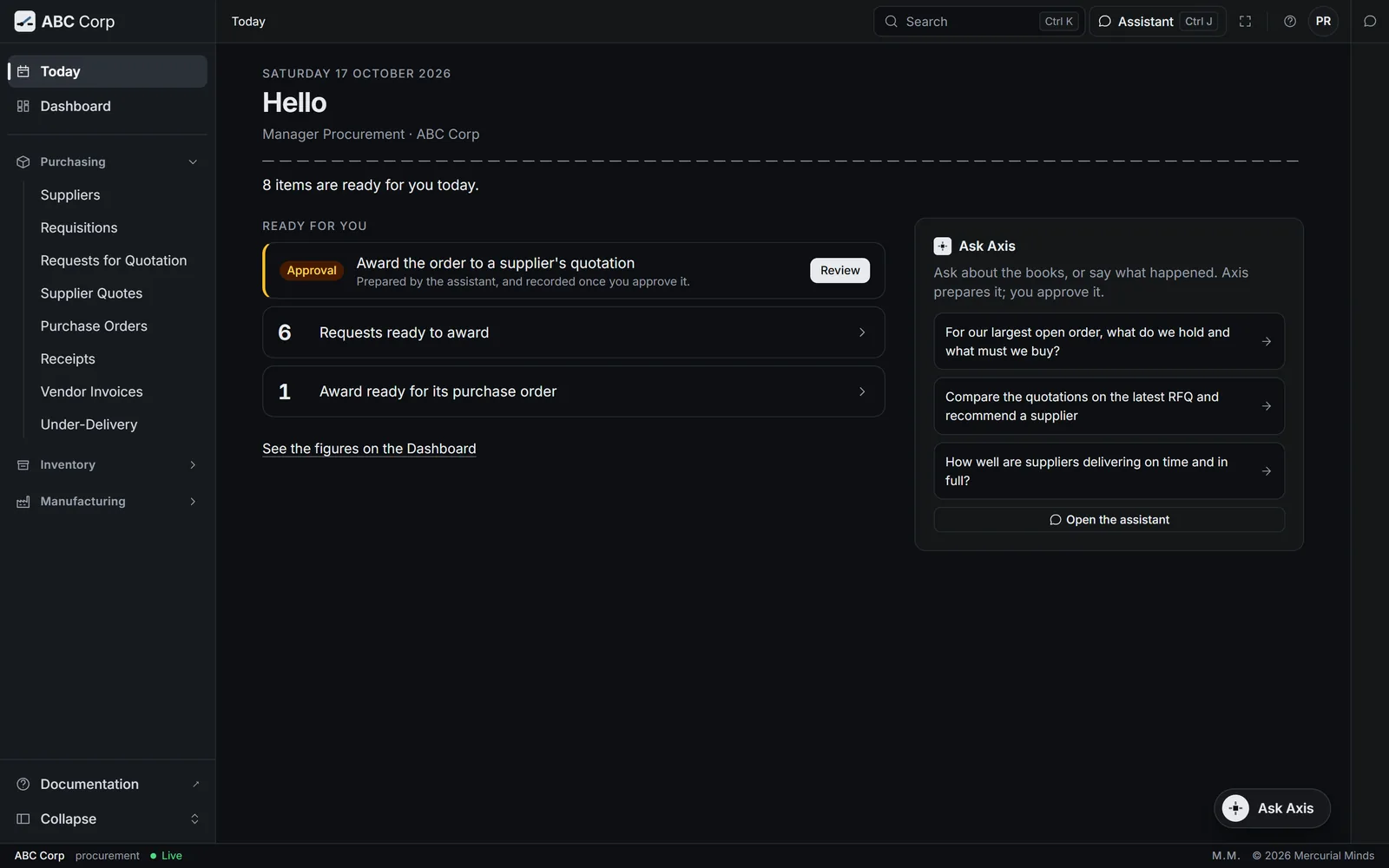
Task: Click the Dashboard grid icon
Action: [23, 106]
